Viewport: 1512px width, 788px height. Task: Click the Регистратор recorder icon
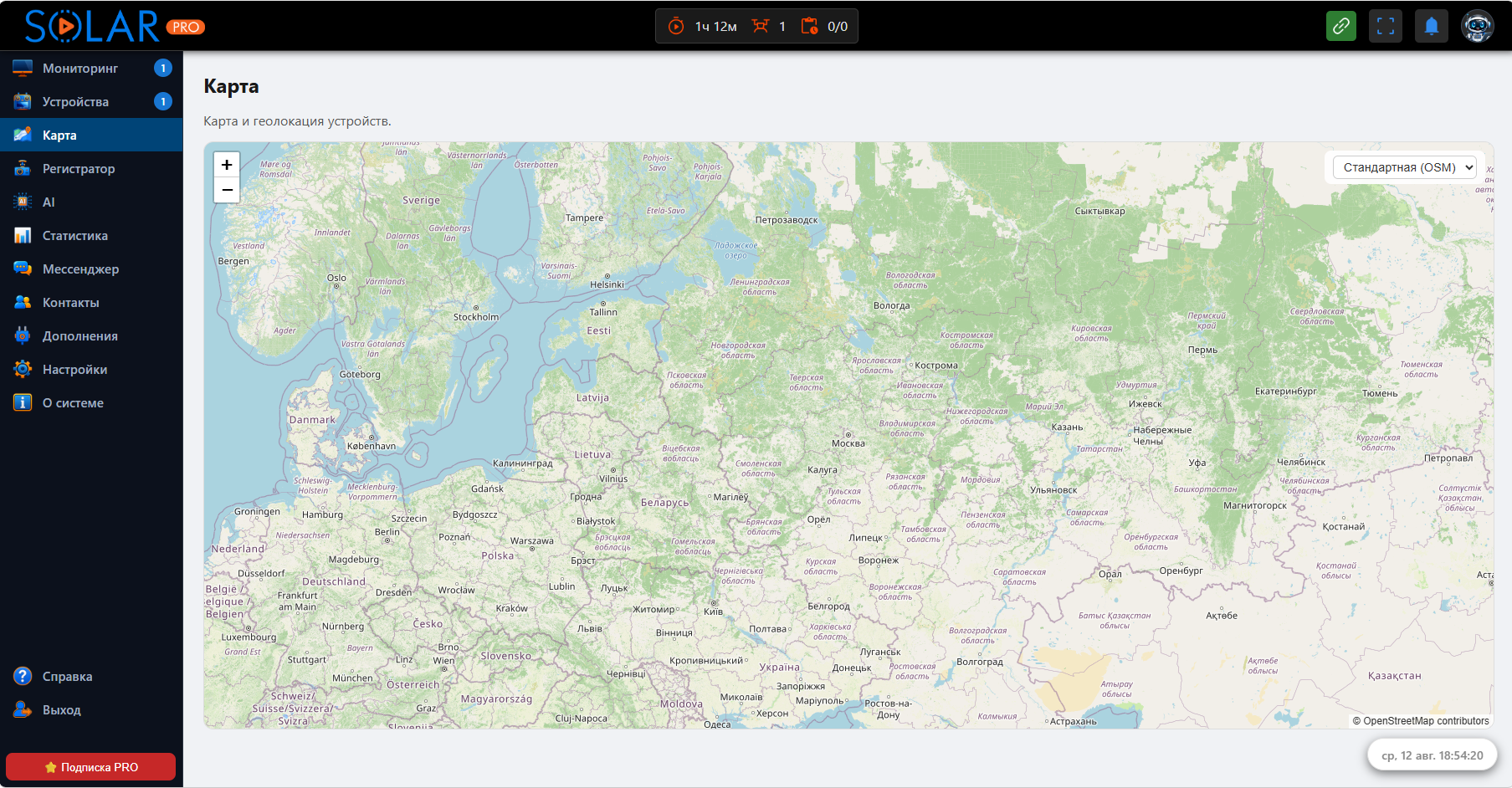[x=23, y=168]
